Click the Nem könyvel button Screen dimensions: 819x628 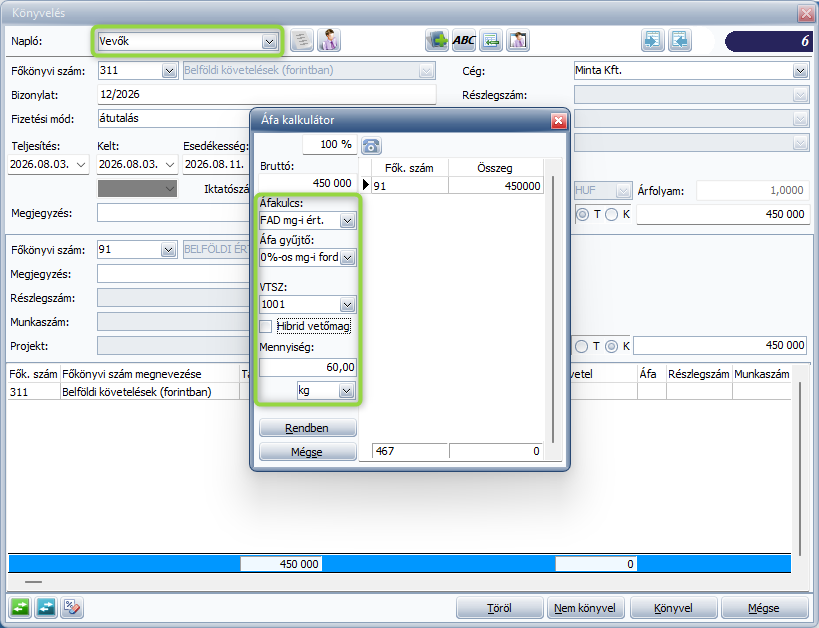[585, 608]
